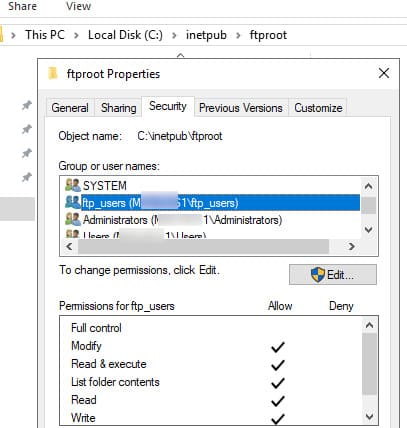Switch to the General tab
The width and height of the screenshot is (407, 428).
click(70, 108)
